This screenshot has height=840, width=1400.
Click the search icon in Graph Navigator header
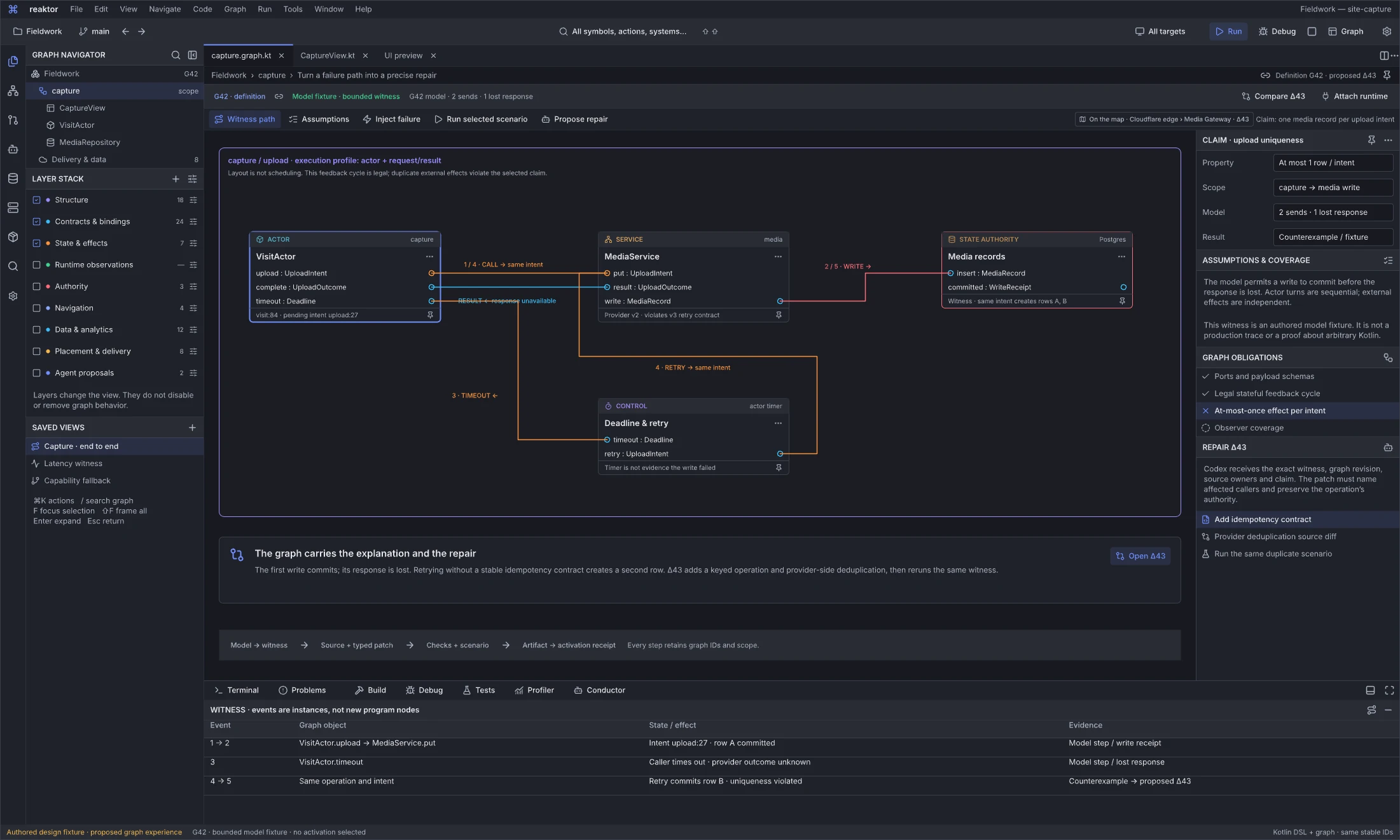click(176, 55)
